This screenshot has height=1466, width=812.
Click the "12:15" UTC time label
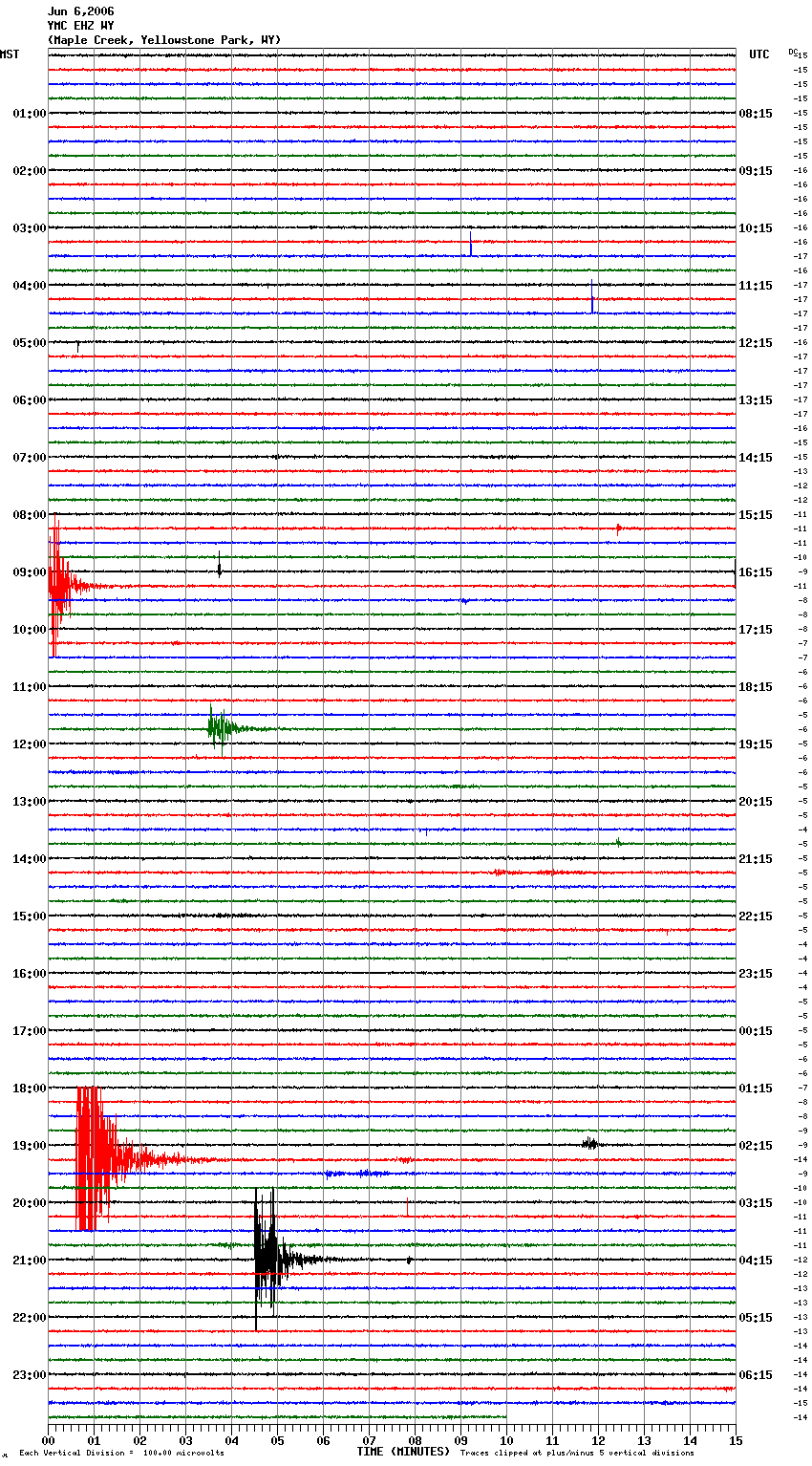pos(756,343)
